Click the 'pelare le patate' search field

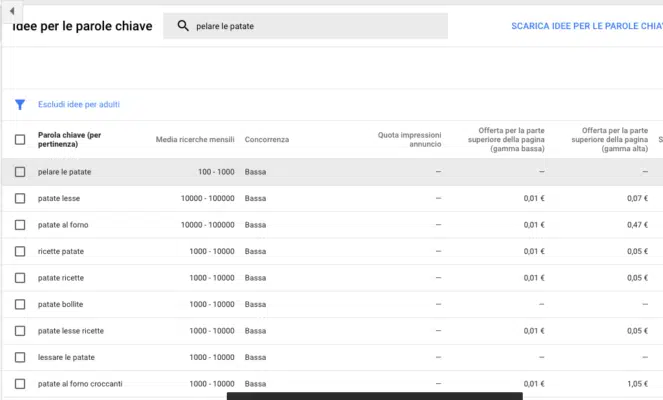pyautogui.click(x=305, y=26)
